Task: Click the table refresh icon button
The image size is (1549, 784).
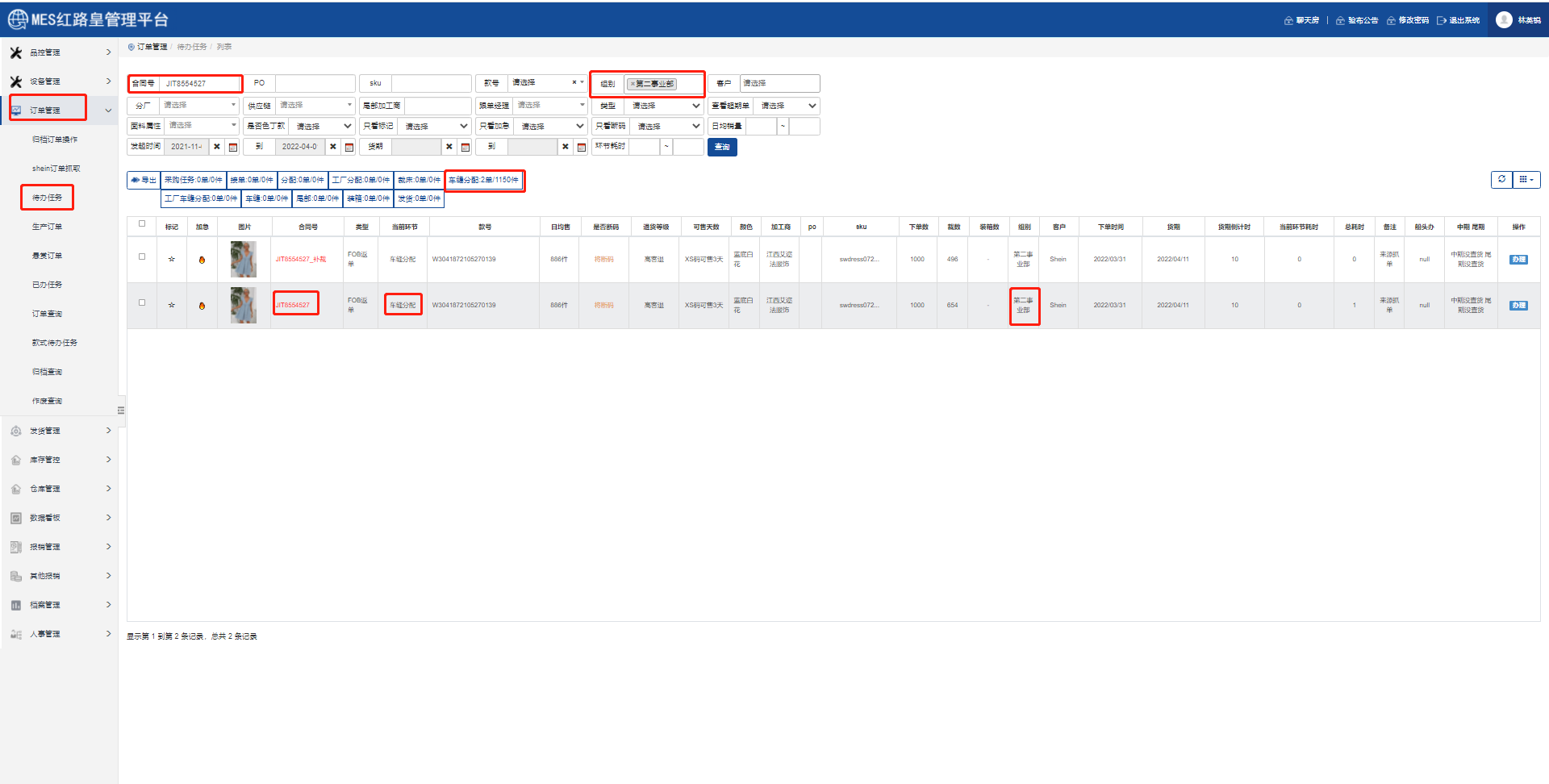Action: [x=1501, y=180]
